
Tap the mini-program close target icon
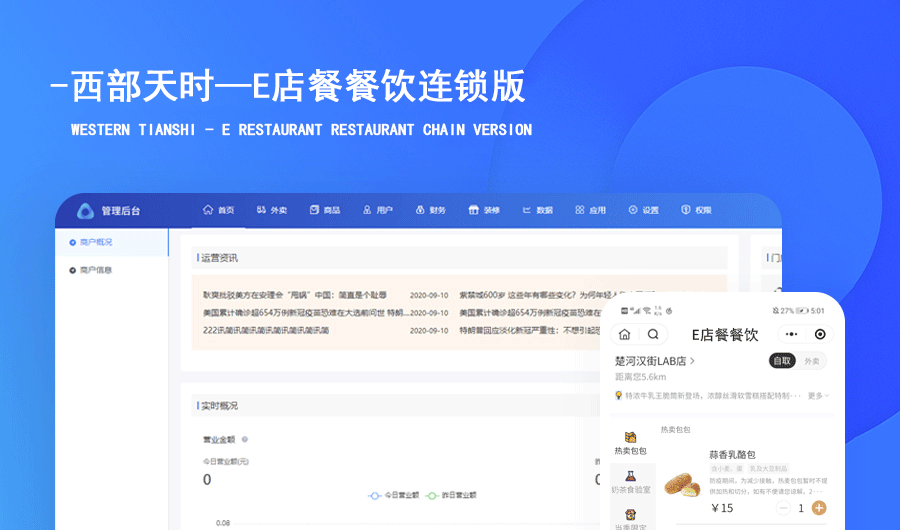click(820, 334)
